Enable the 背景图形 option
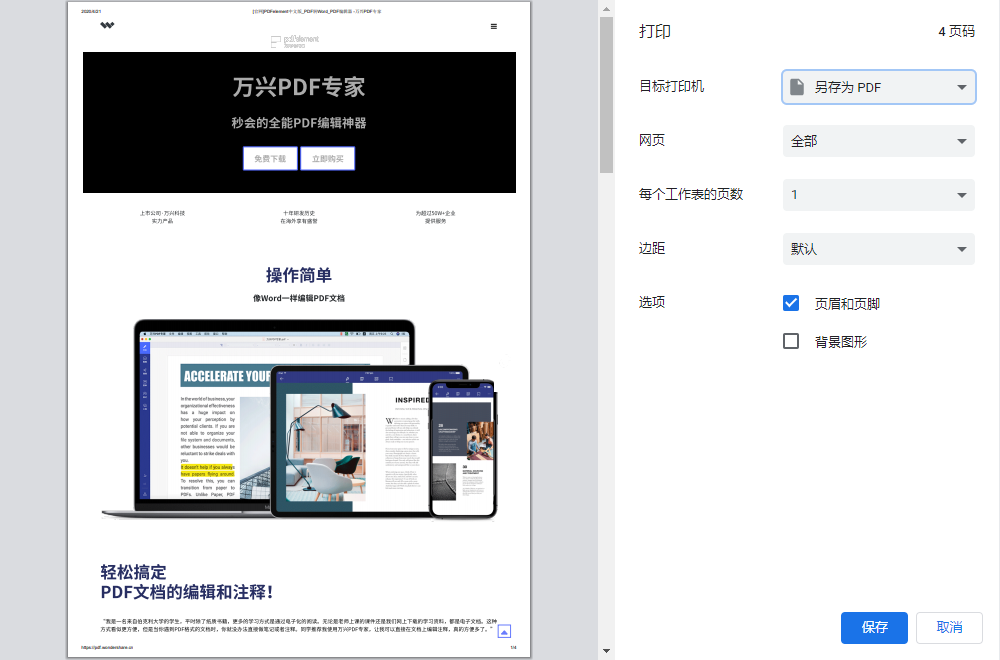 coord(791,341)
